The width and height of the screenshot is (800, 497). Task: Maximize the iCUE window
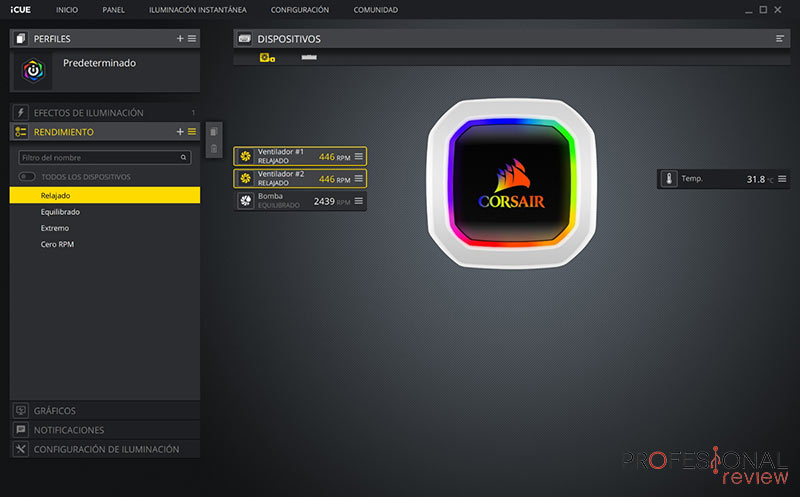[x=763, y=10]
